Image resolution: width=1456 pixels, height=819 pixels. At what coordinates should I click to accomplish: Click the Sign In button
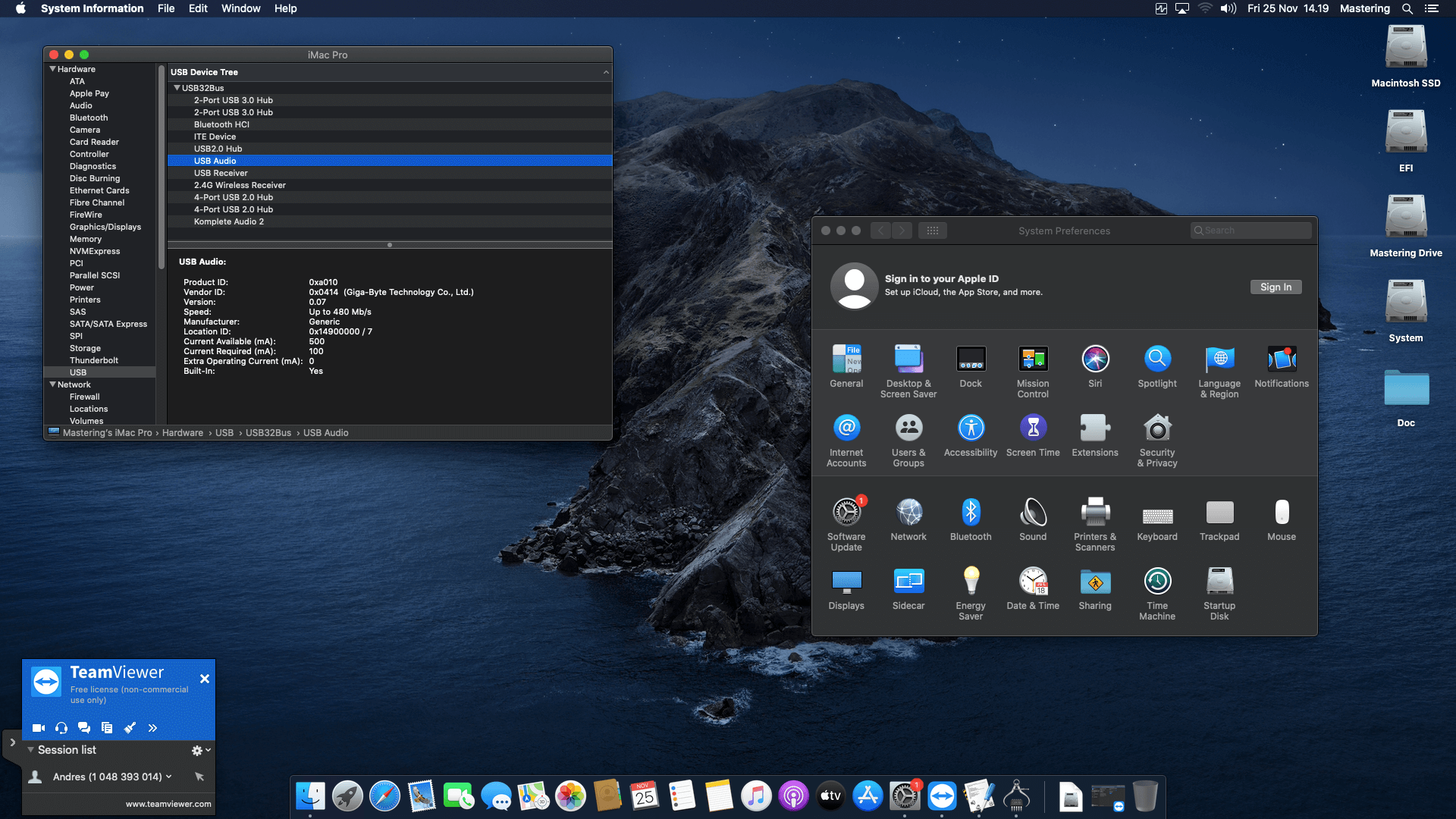pyautogui.click(x=1276, y=287)
